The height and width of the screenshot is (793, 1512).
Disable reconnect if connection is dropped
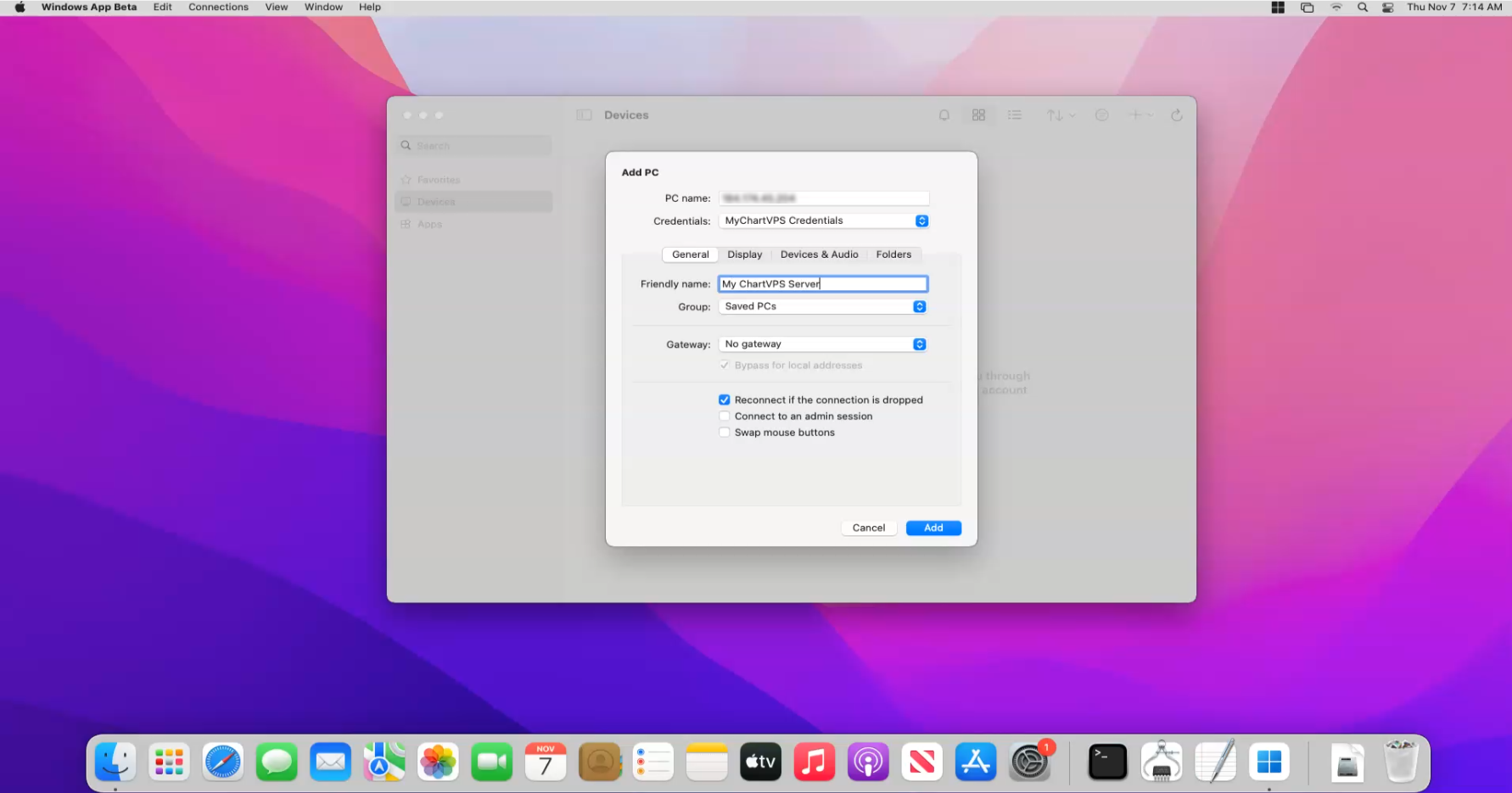725,400
